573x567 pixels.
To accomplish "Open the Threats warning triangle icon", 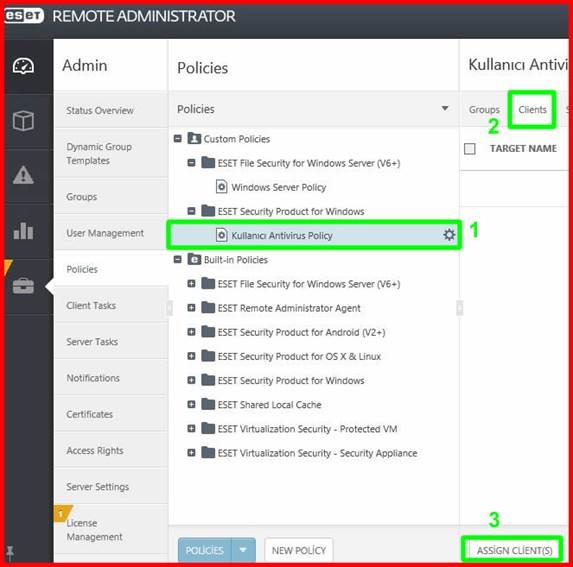I will [x=23, y=175].
